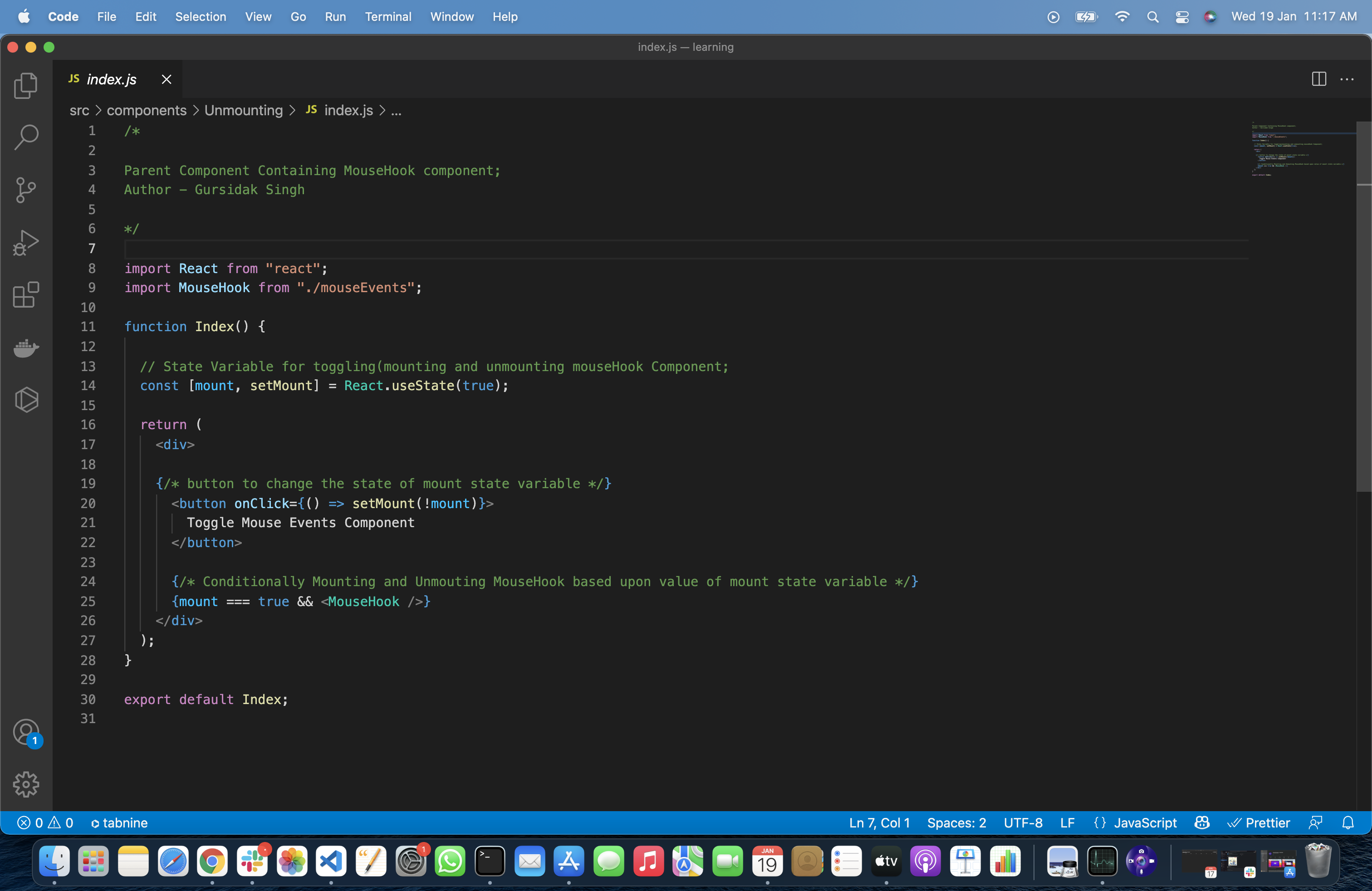
Task: Open the Help menu
Action: [x=505, y=16]
